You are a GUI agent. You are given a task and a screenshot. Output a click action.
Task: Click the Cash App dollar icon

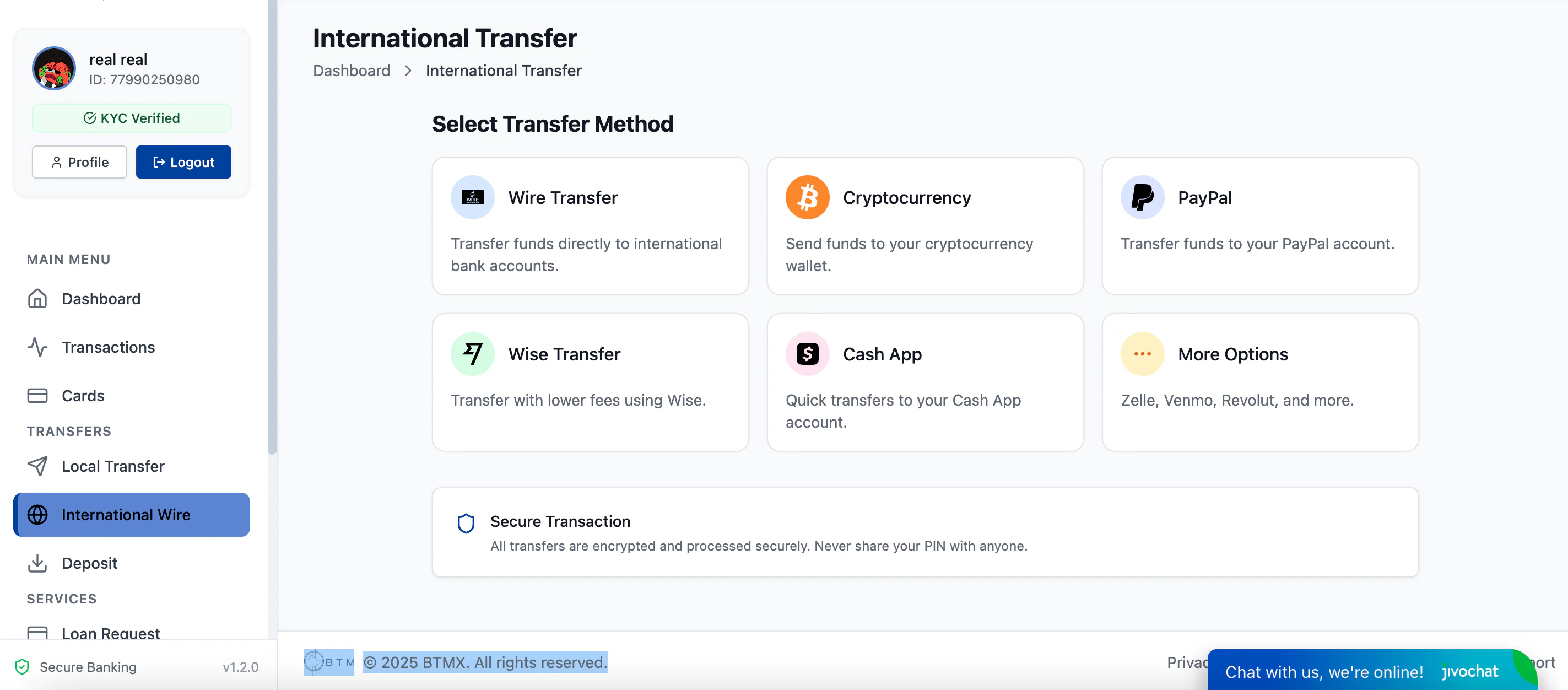(x=807, y=354)
